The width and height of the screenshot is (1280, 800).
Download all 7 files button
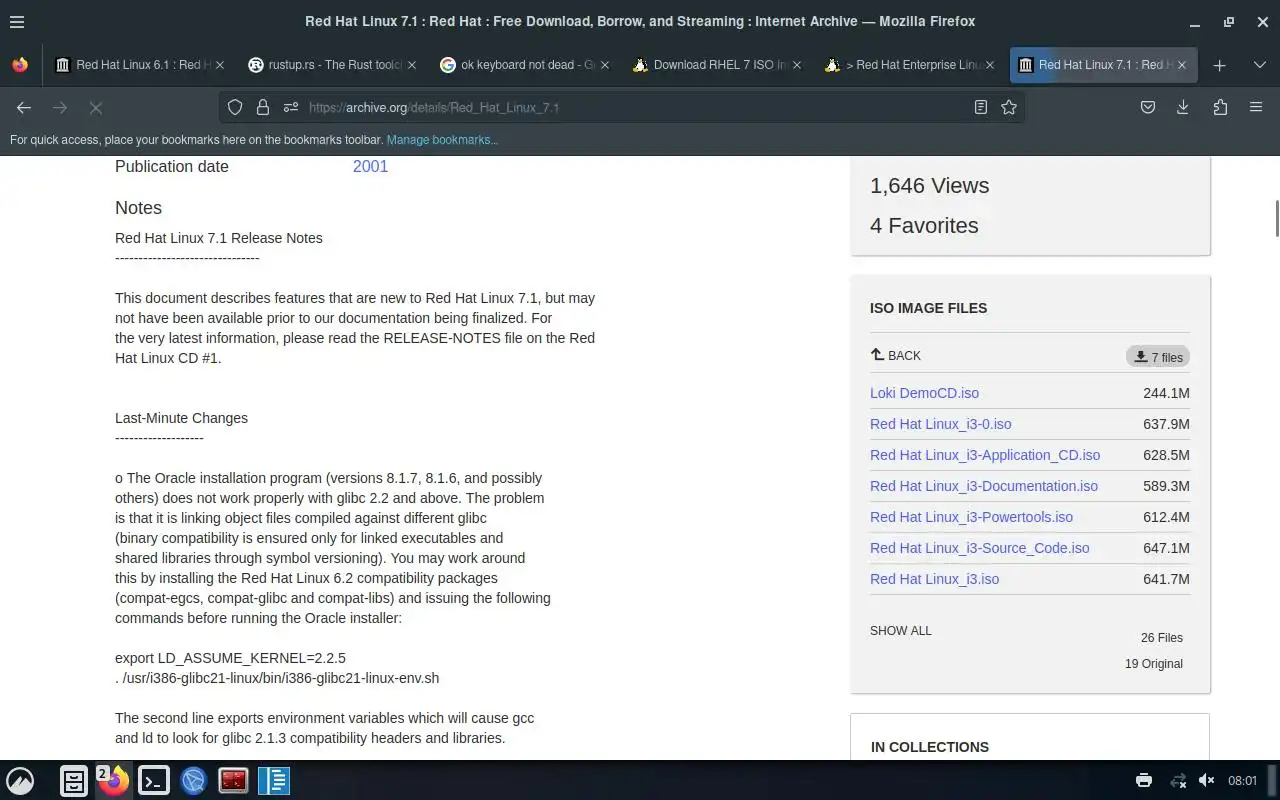(1158, 357)
